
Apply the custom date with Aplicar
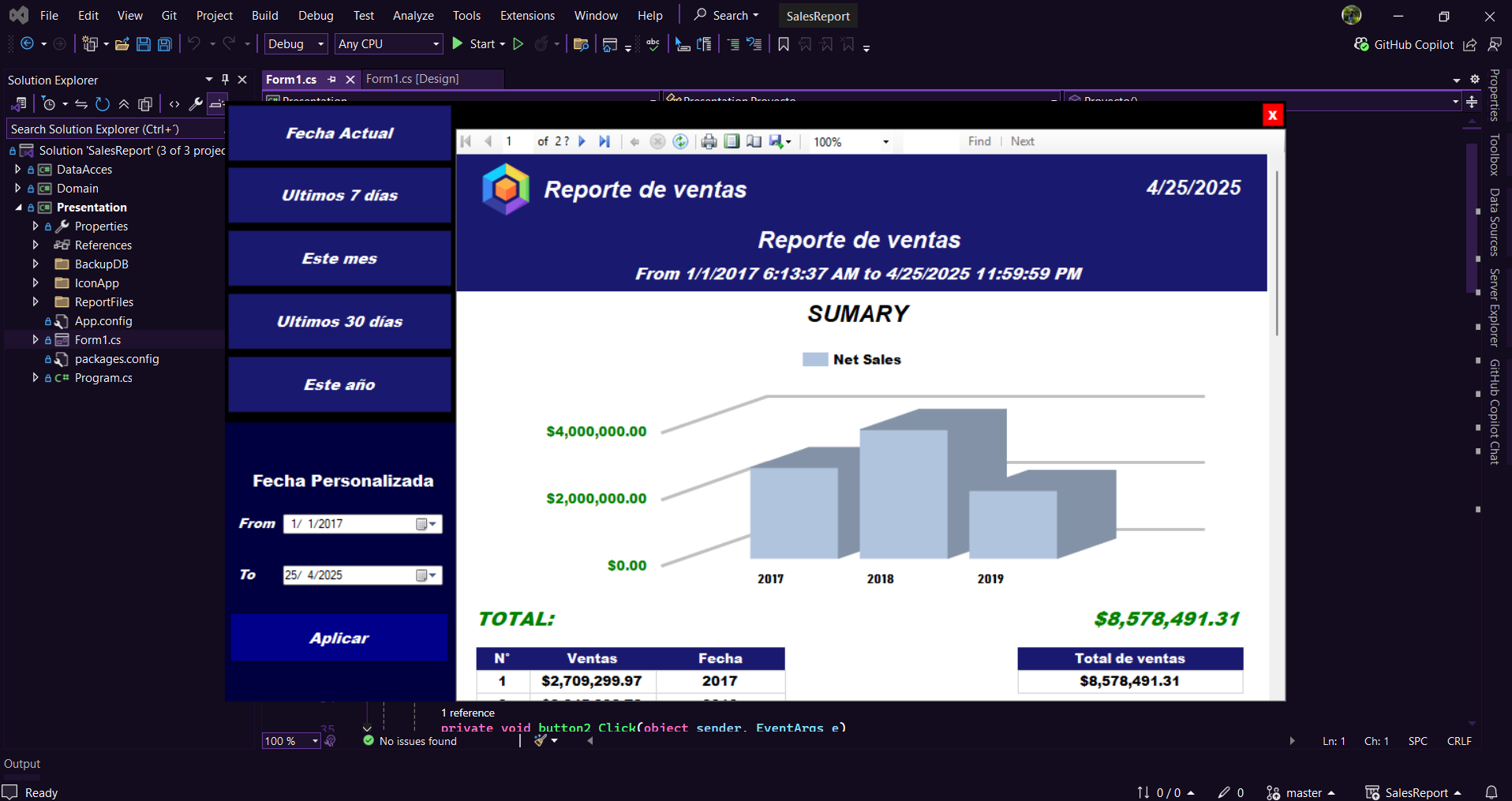[x=339, y=638]
